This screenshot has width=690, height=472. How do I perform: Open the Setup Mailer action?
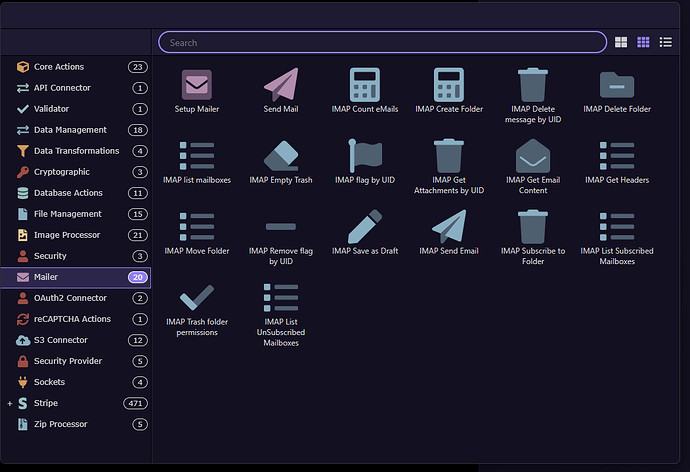point(197,91)
